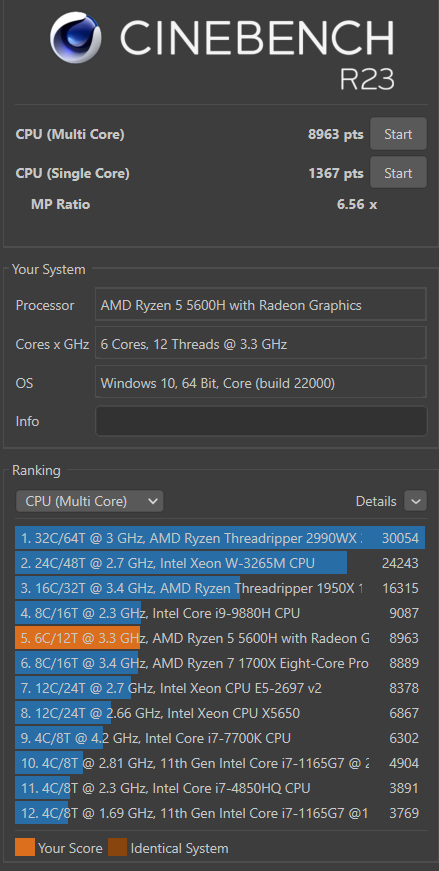
Task: Select highlighted row 5 Ryzen 5 5600H
Action: 220,638
